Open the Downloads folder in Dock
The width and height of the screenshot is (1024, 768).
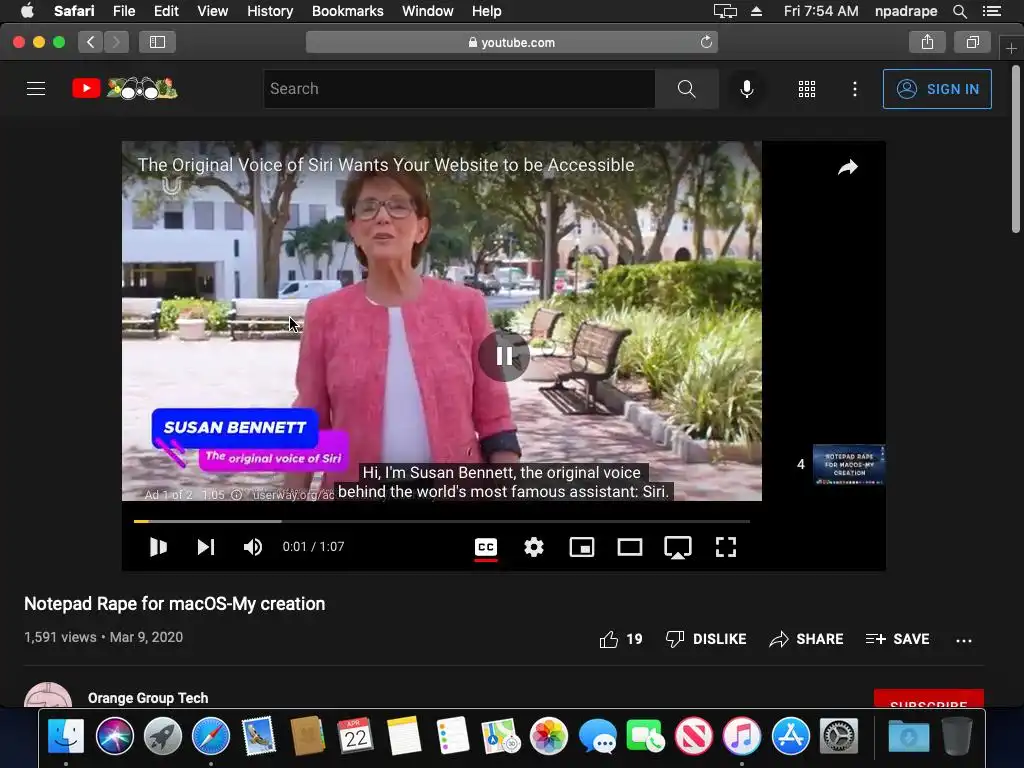point(908,736)
